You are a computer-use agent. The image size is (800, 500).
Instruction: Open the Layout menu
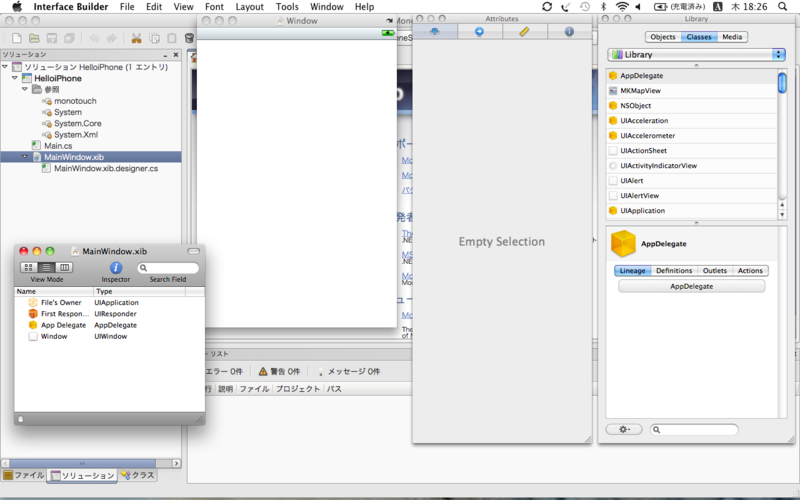click(249, 7)
